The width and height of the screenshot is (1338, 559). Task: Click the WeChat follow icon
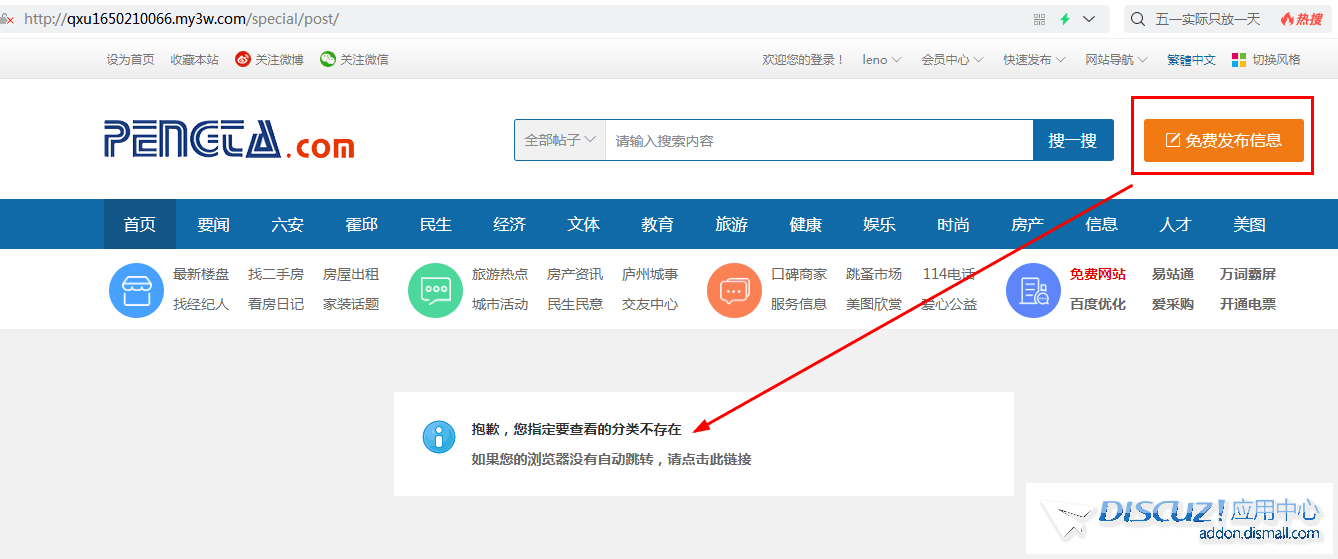(328, 60)
